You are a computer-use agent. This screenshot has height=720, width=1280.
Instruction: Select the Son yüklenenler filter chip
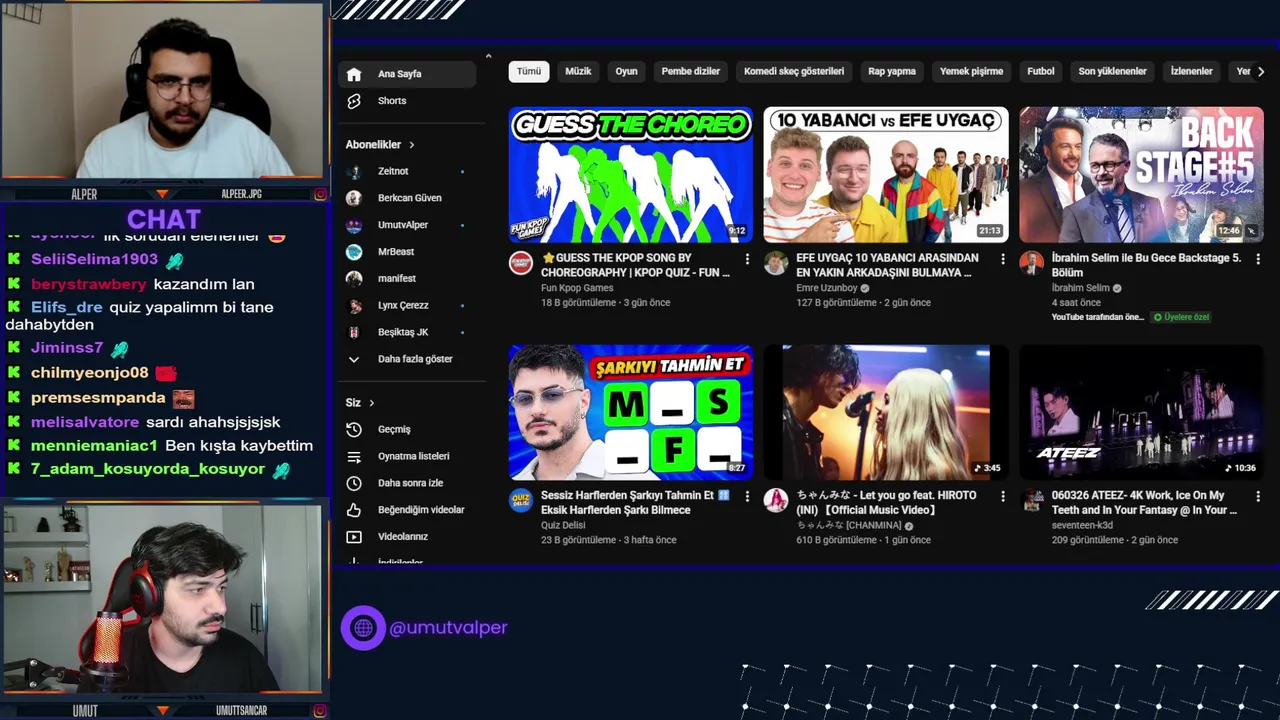click(x=1112, y=72)
